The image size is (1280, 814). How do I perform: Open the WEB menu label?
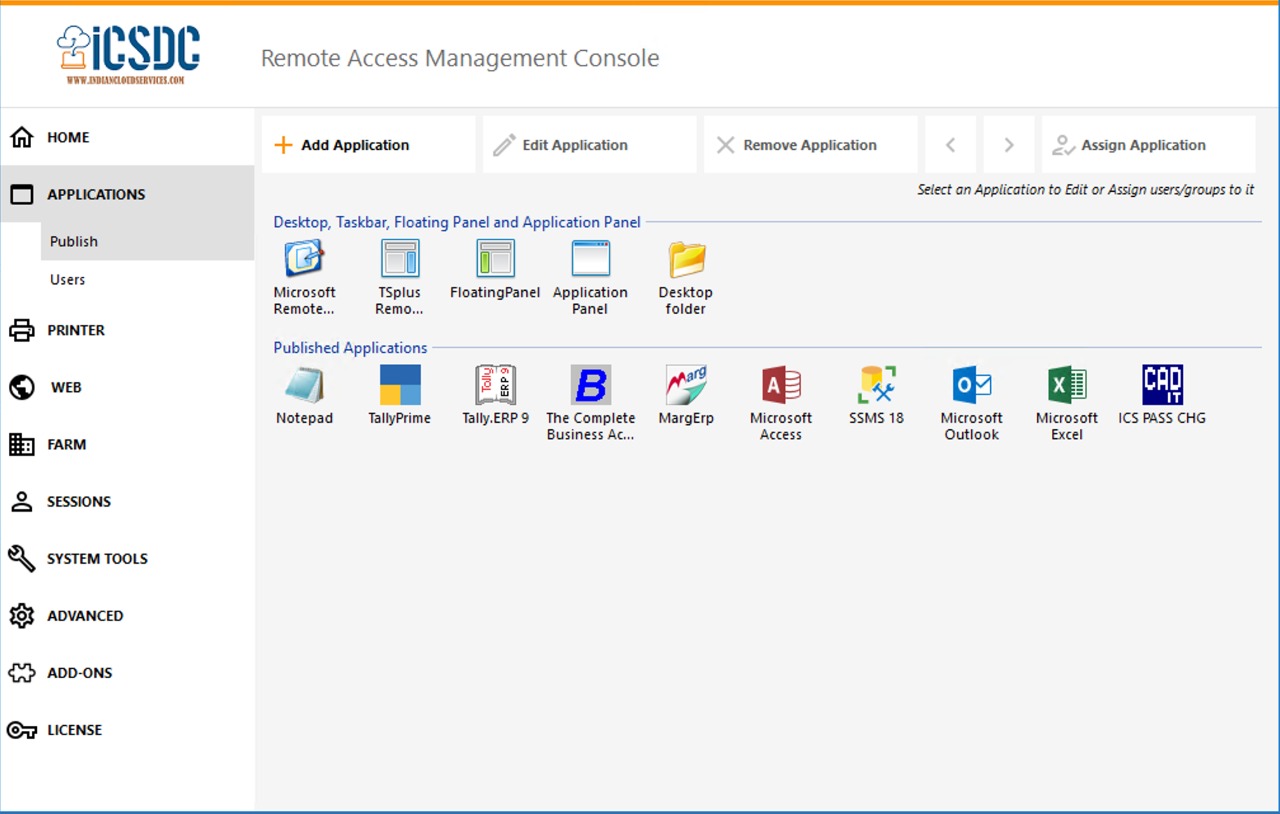[66, 387]
